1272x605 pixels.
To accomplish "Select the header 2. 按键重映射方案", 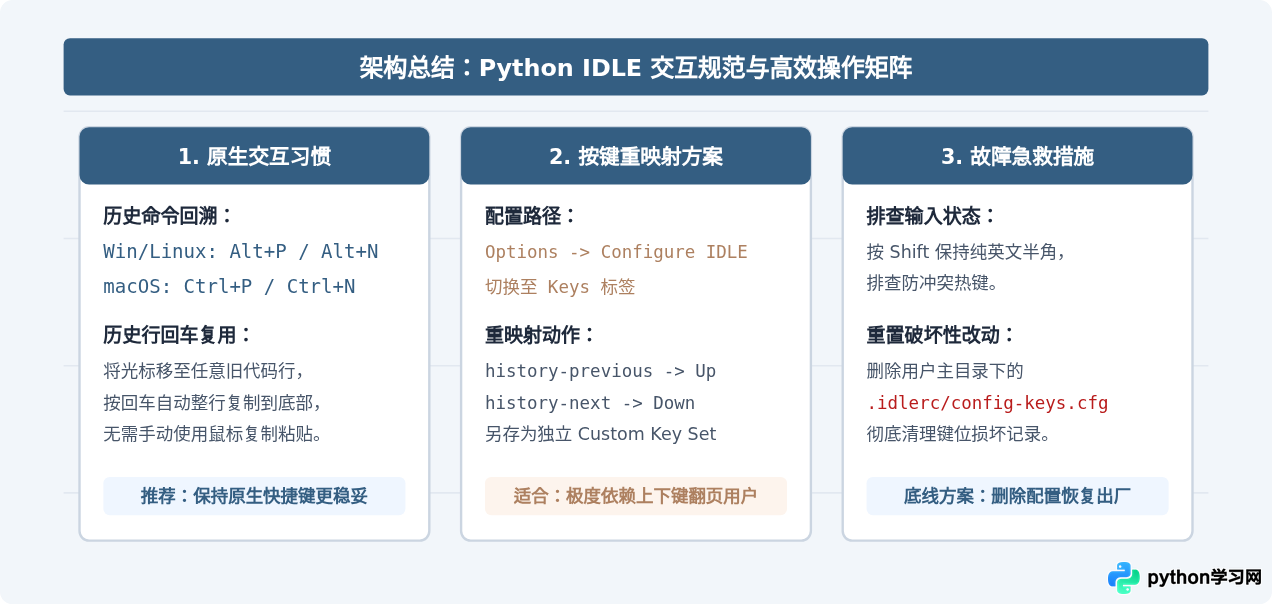I will coord(636,156).
